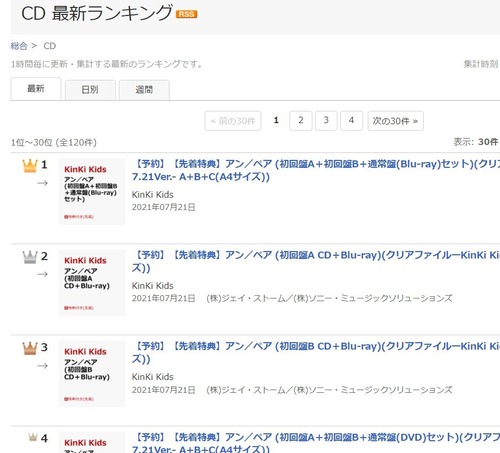The height and width of the screenshot is (453, 500).
Task: Click the rank 3 初回盤B product thumbnail
Action: 92,374
